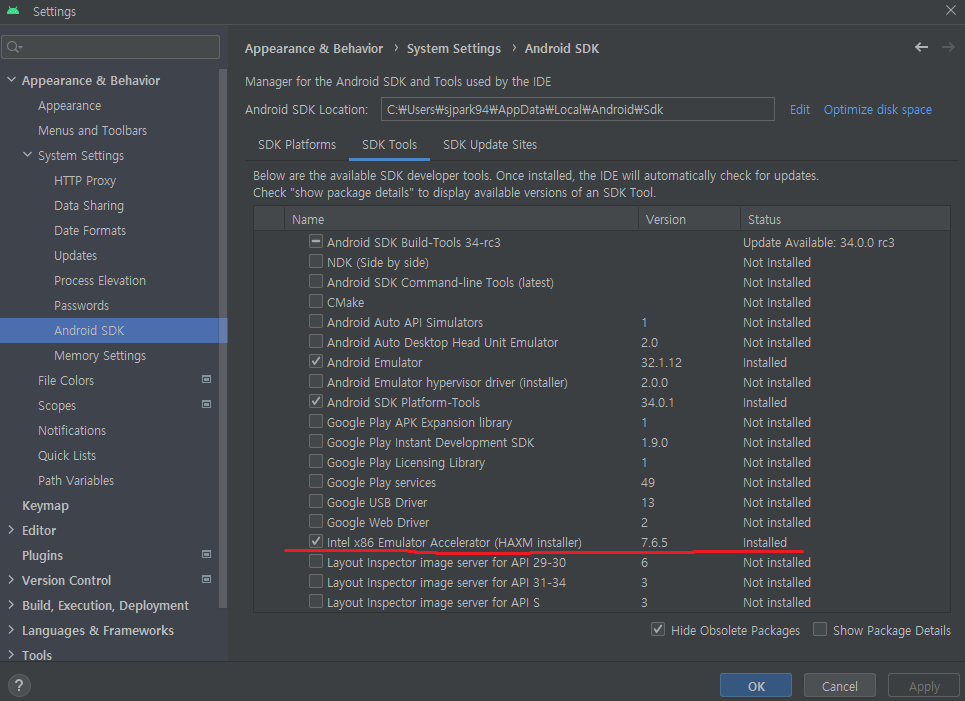Check Android Emulator hypervisor driver checkbox
Viewport: 965px width, 701px height.
click(x=316, y=382)
